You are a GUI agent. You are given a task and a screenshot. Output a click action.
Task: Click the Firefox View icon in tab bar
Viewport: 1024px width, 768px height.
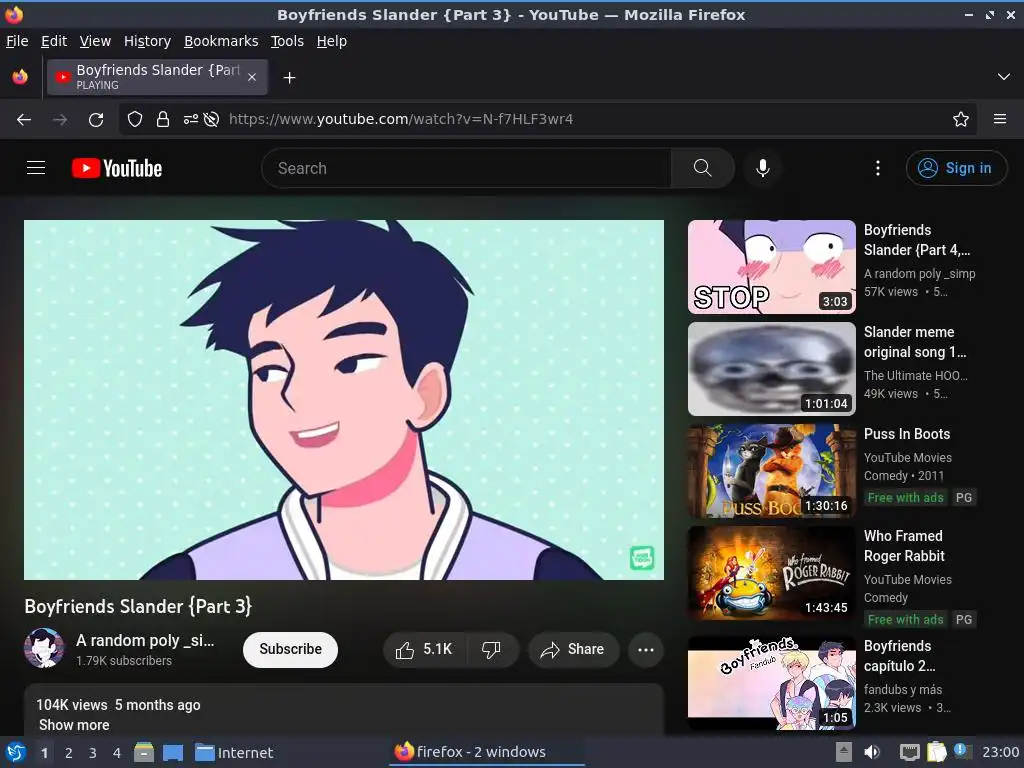20,77
